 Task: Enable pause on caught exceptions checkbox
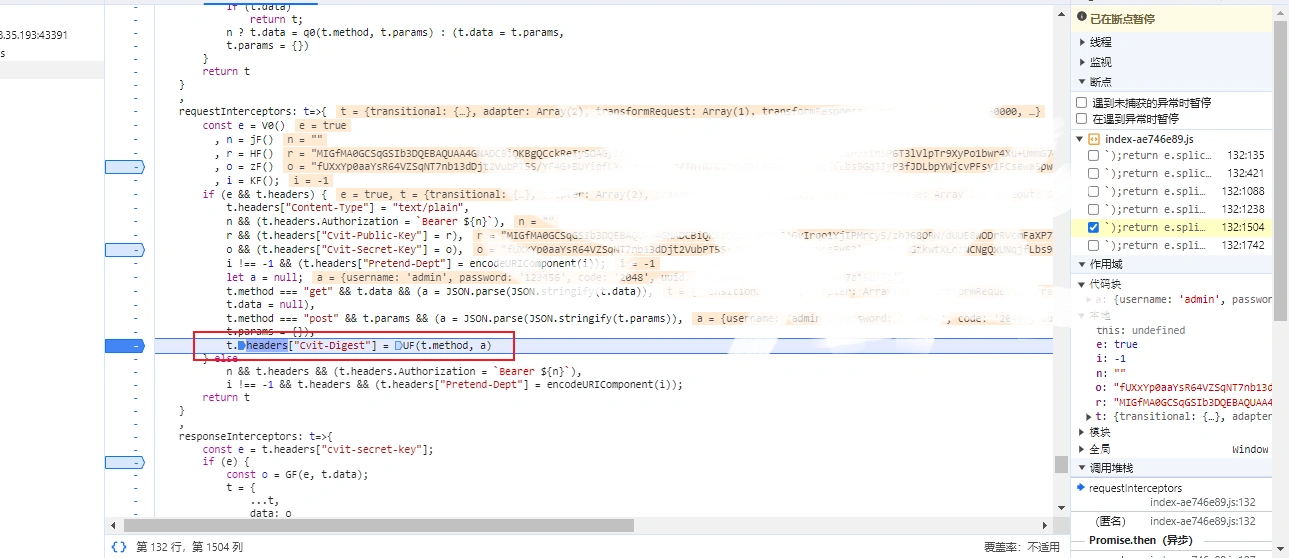click(1081, 119)
